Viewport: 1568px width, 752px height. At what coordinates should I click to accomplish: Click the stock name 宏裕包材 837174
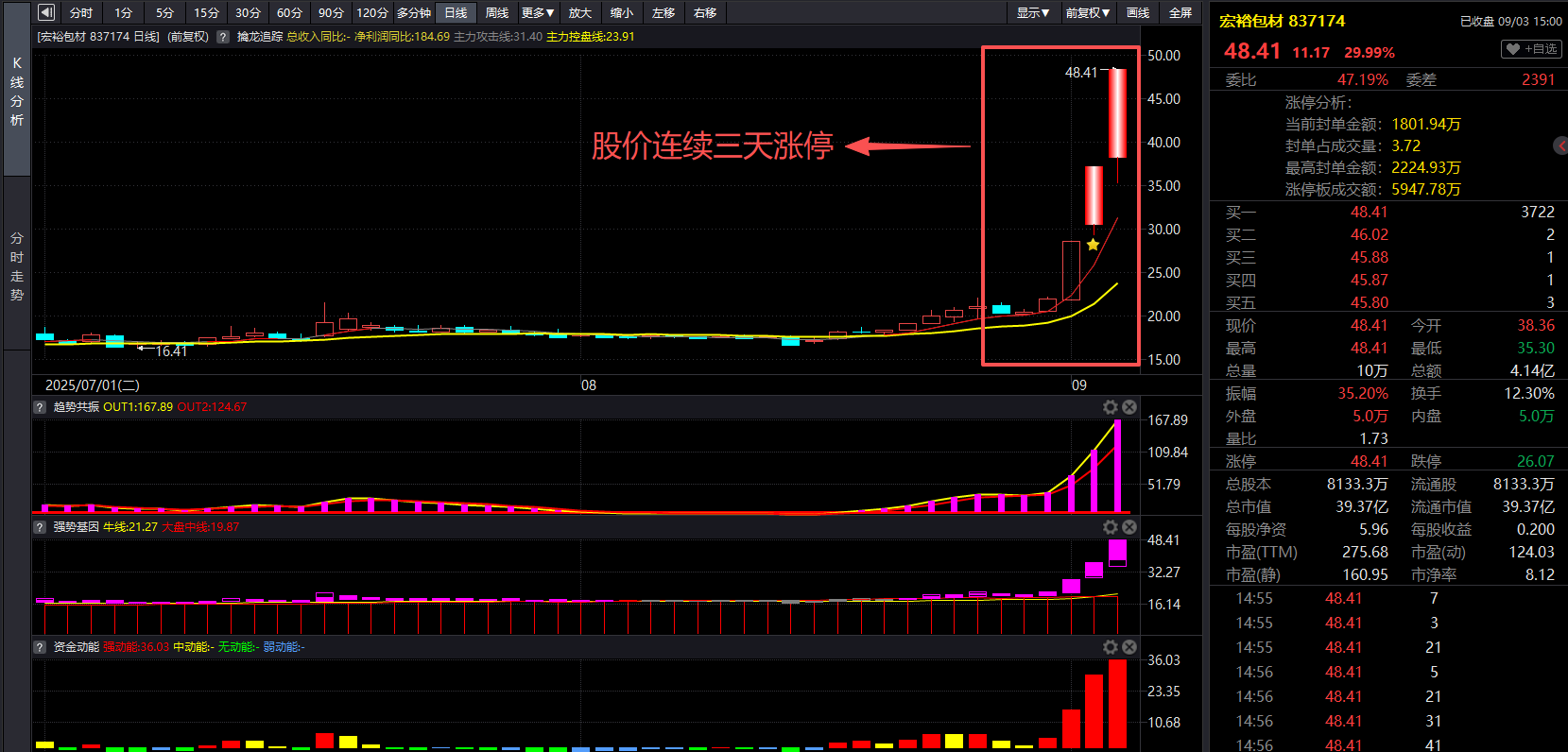1282,21
